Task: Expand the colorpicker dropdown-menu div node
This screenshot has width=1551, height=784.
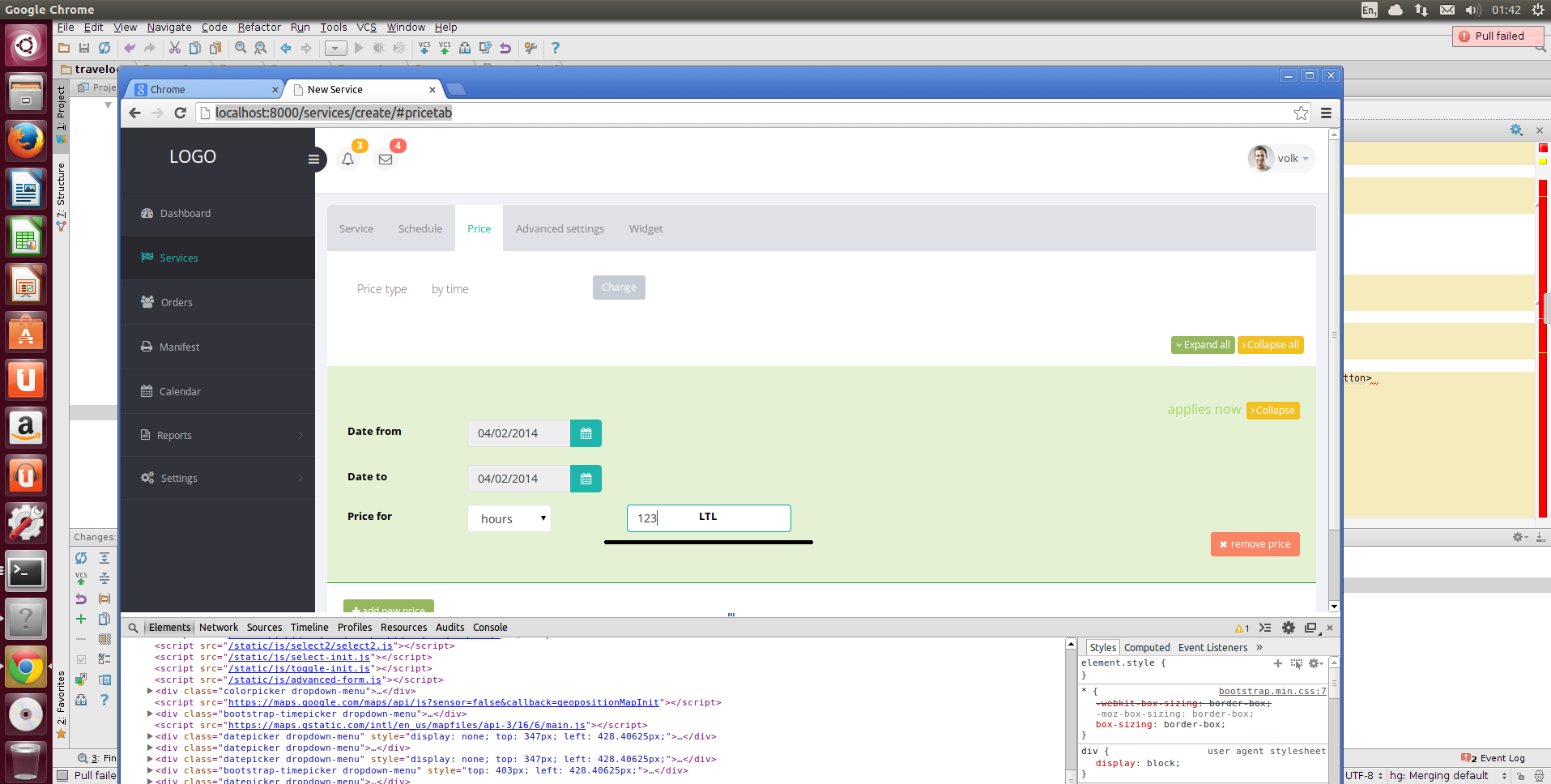Action: click(x=150, y=691)
